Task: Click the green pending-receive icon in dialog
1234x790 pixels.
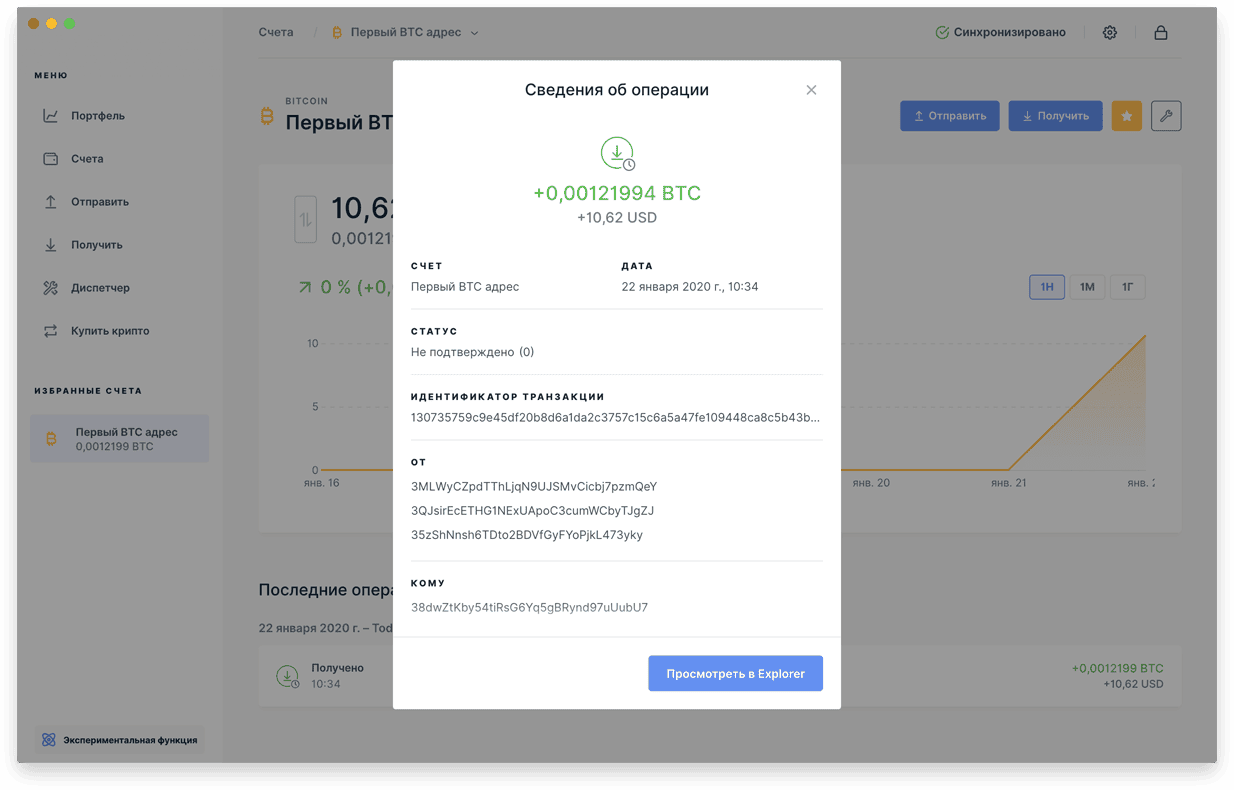Action: point(617,153)
